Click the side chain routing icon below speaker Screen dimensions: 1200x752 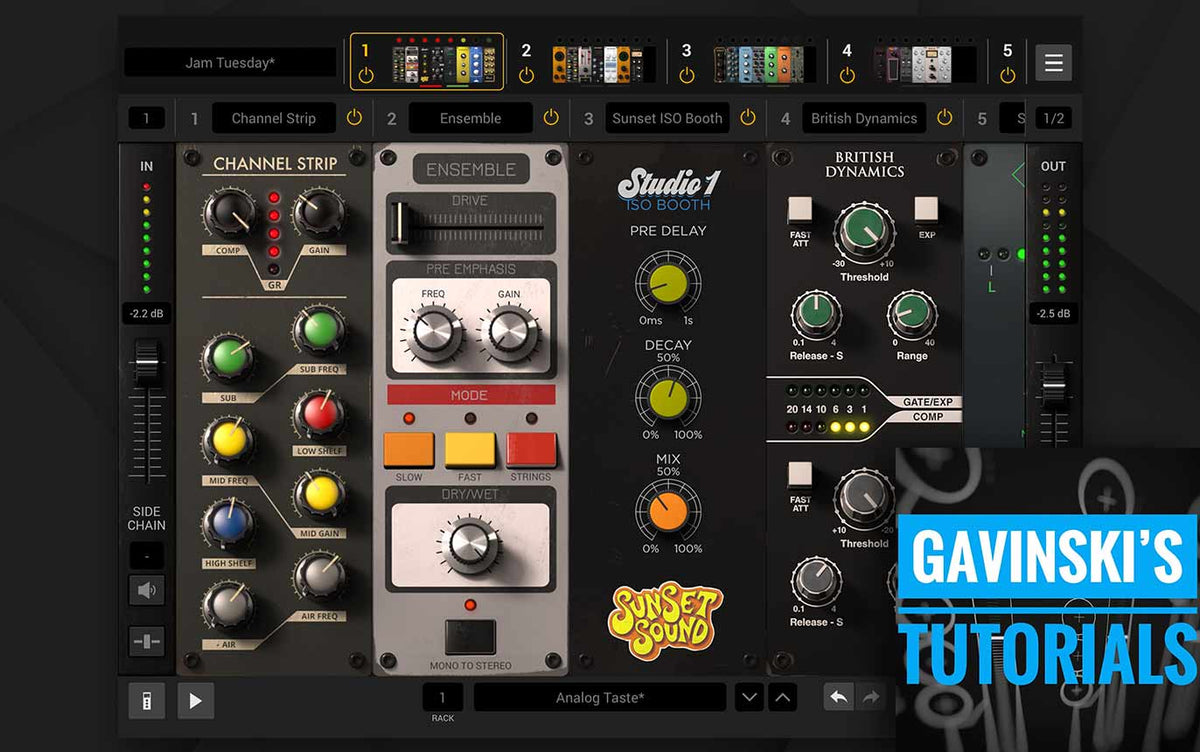coord(147,641)
